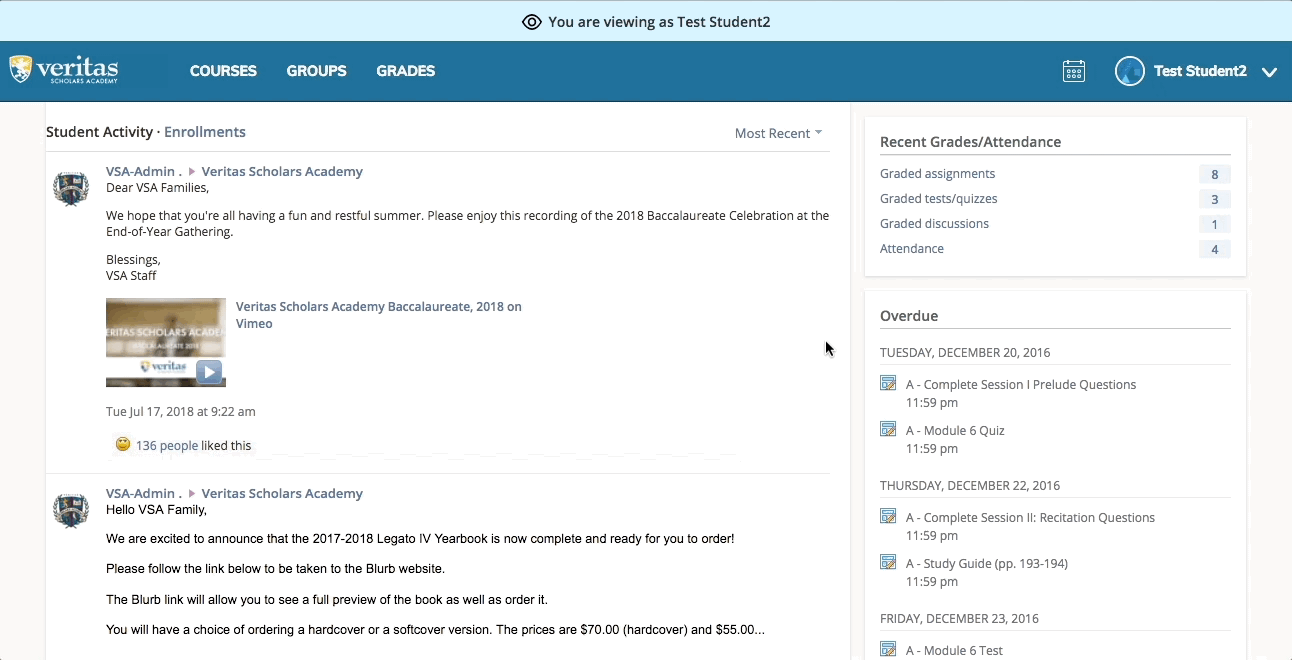1292x660 pixels.
Task: Open VSA-Admin author link on first post
Action: [x=144, y=172]
